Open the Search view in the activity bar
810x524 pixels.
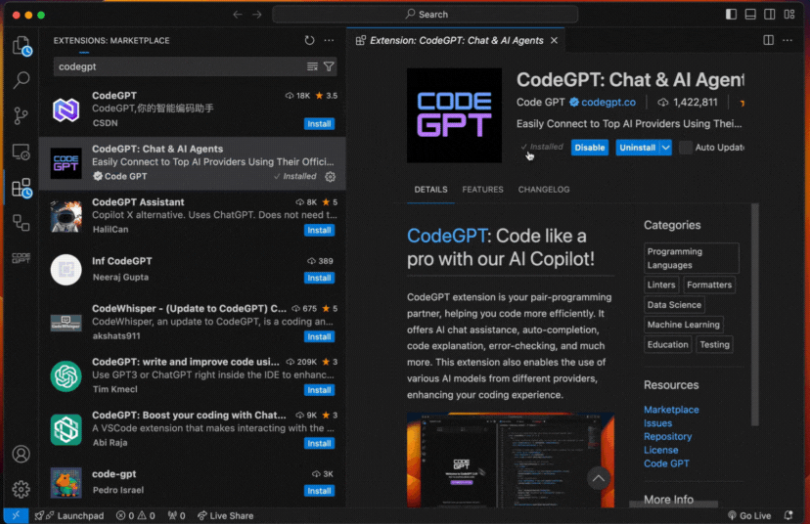pyautogui.click(x=21, y=80)
